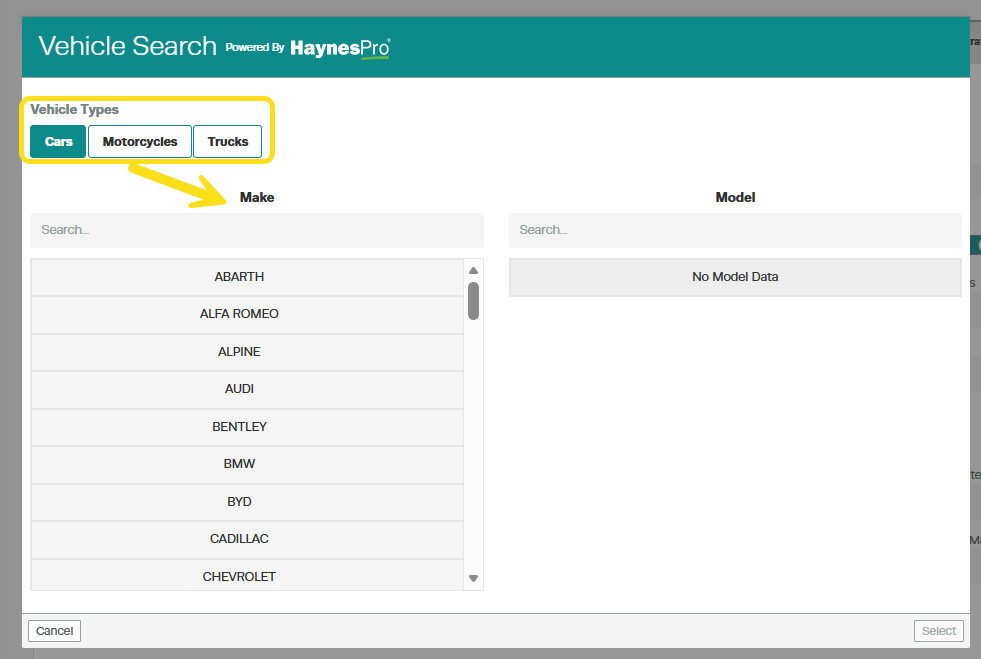The width and height of the screenshot is (981, 659).
Task: Click the make list scroll down arrow
Action: (x=474, y=578)
